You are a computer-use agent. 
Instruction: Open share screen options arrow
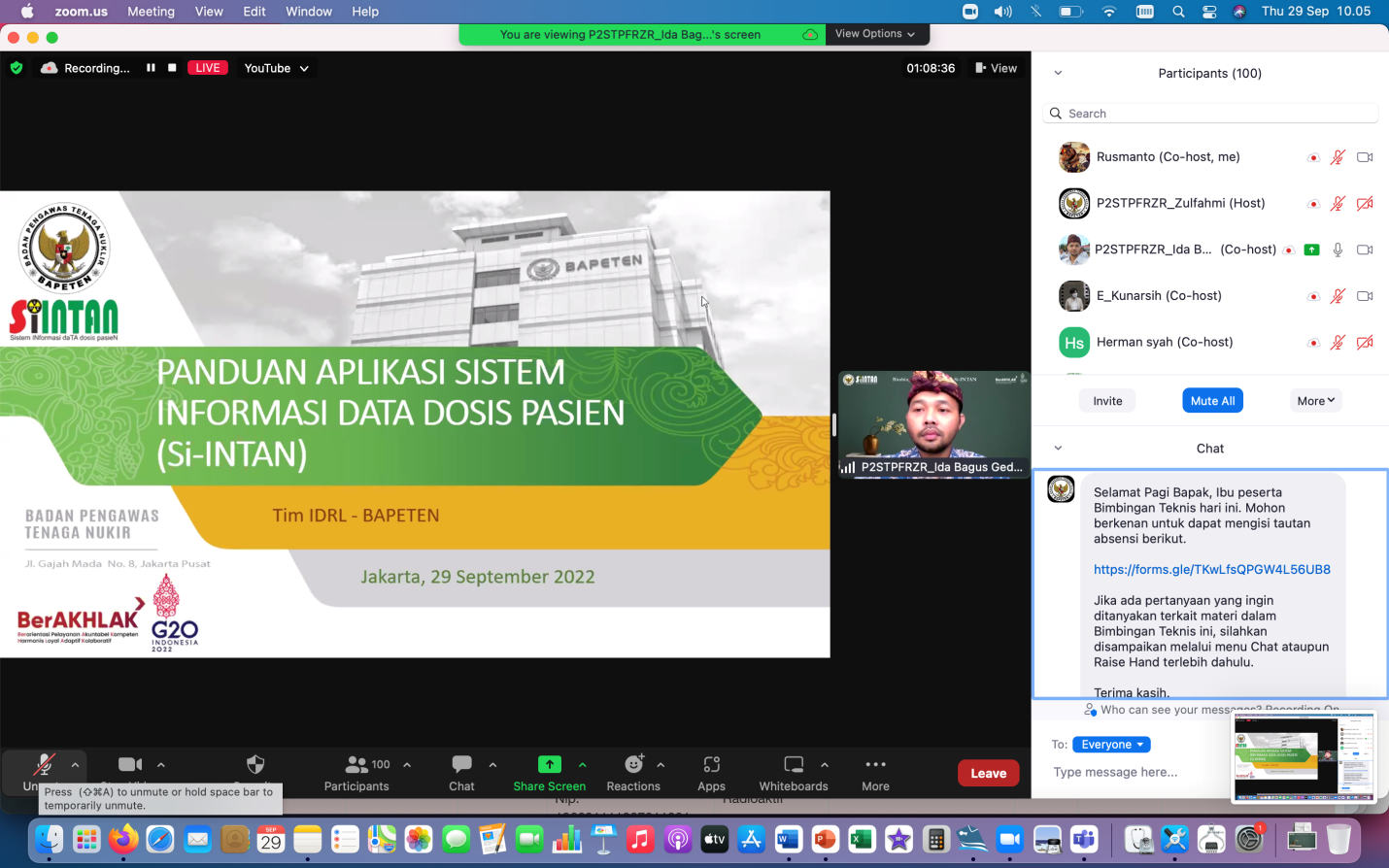click(583, 764)
